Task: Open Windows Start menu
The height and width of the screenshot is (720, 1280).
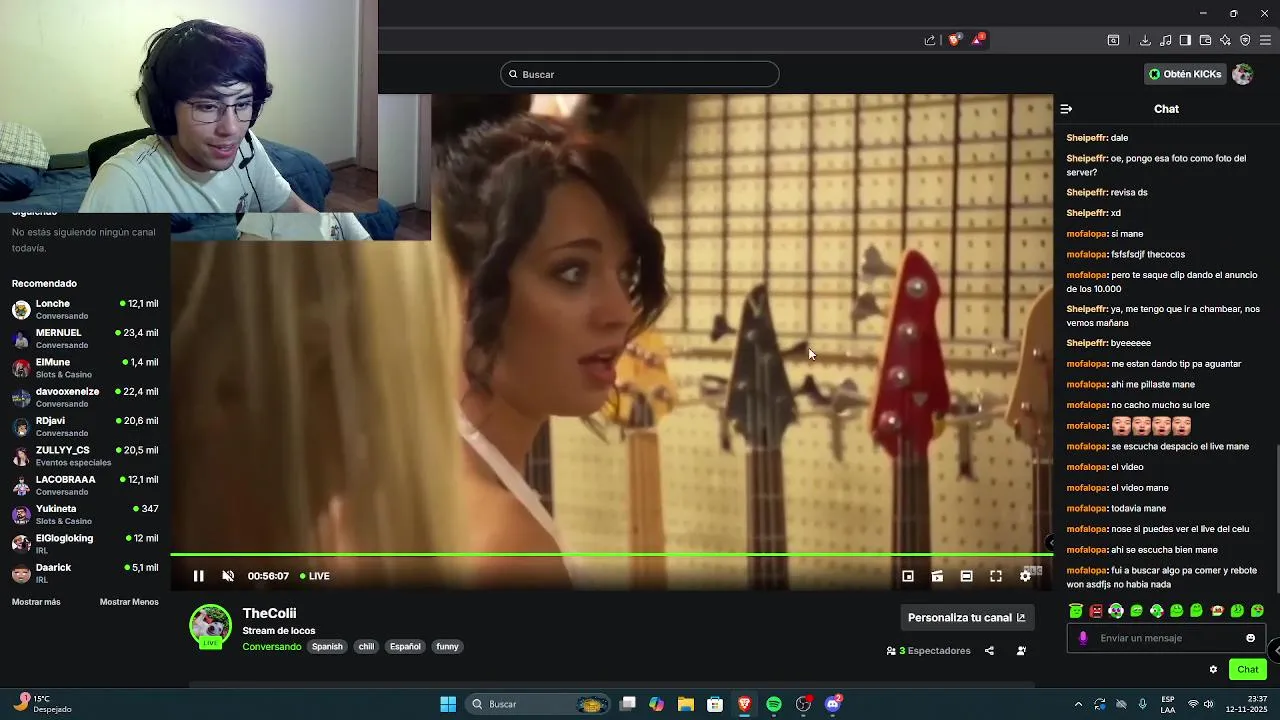Action: pos(448,704)
